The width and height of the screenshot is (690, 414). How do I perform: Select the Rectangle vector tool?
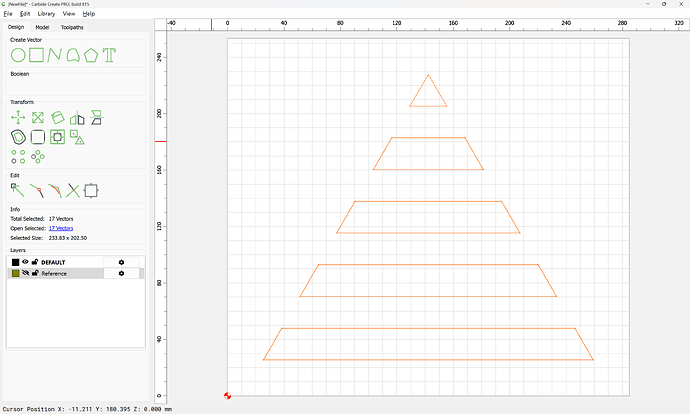37,55
